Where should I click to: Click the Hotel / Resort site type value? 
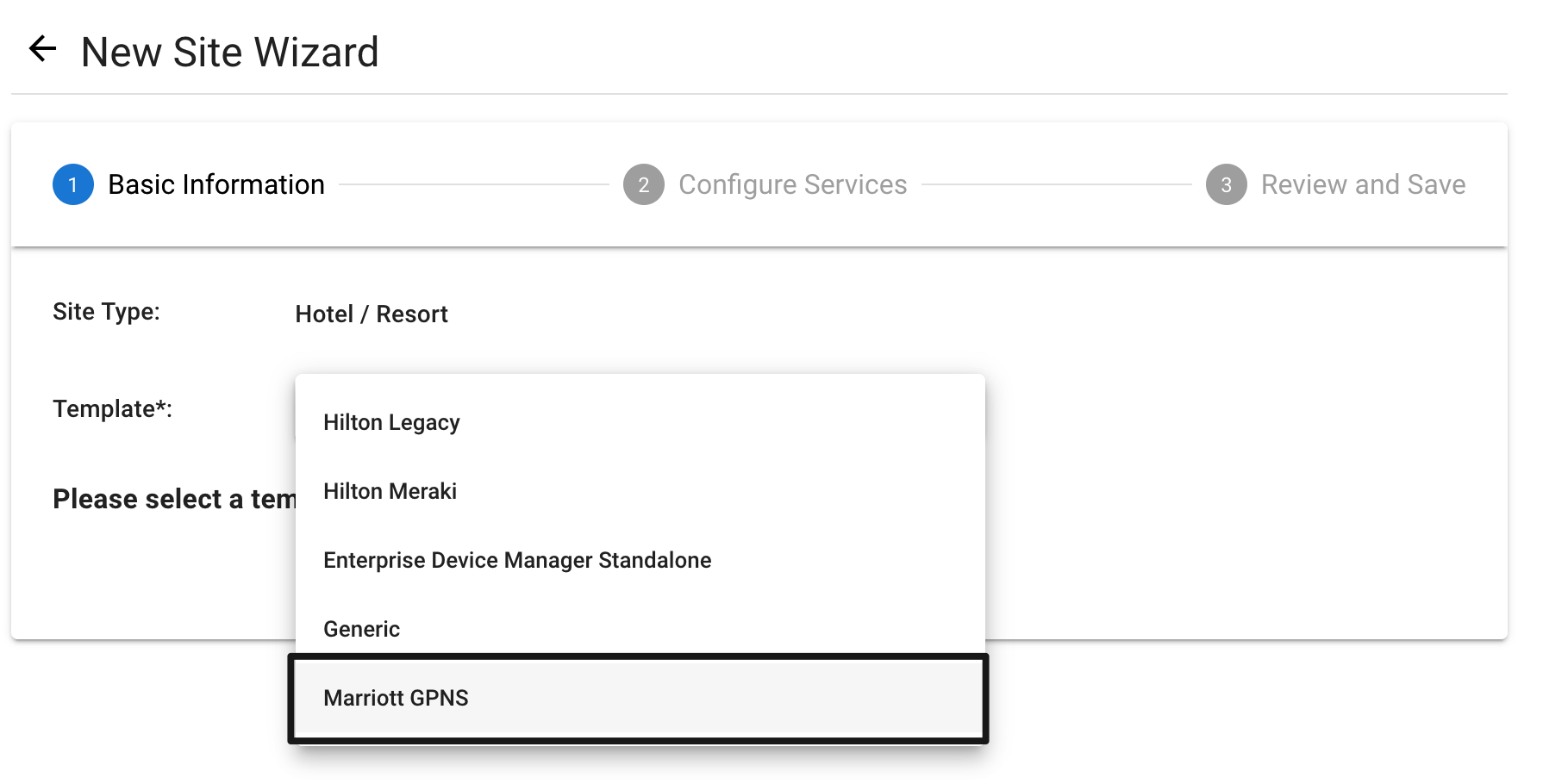coord(372,314)
